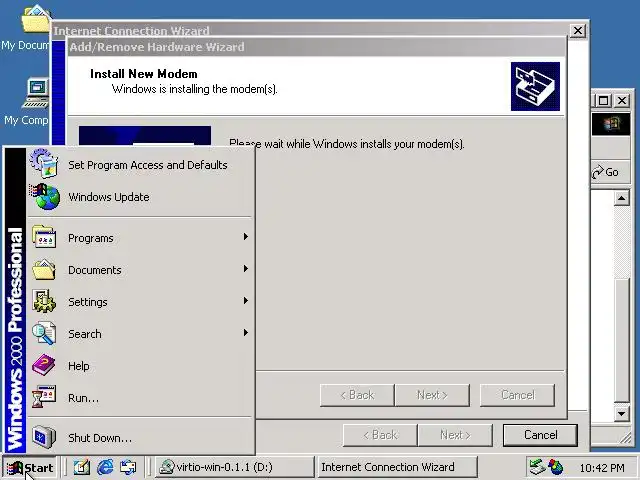640x480 pixels.
Task: Click Back in Add/Remove Hardware Wizard
Action: [x=357, y=395]
